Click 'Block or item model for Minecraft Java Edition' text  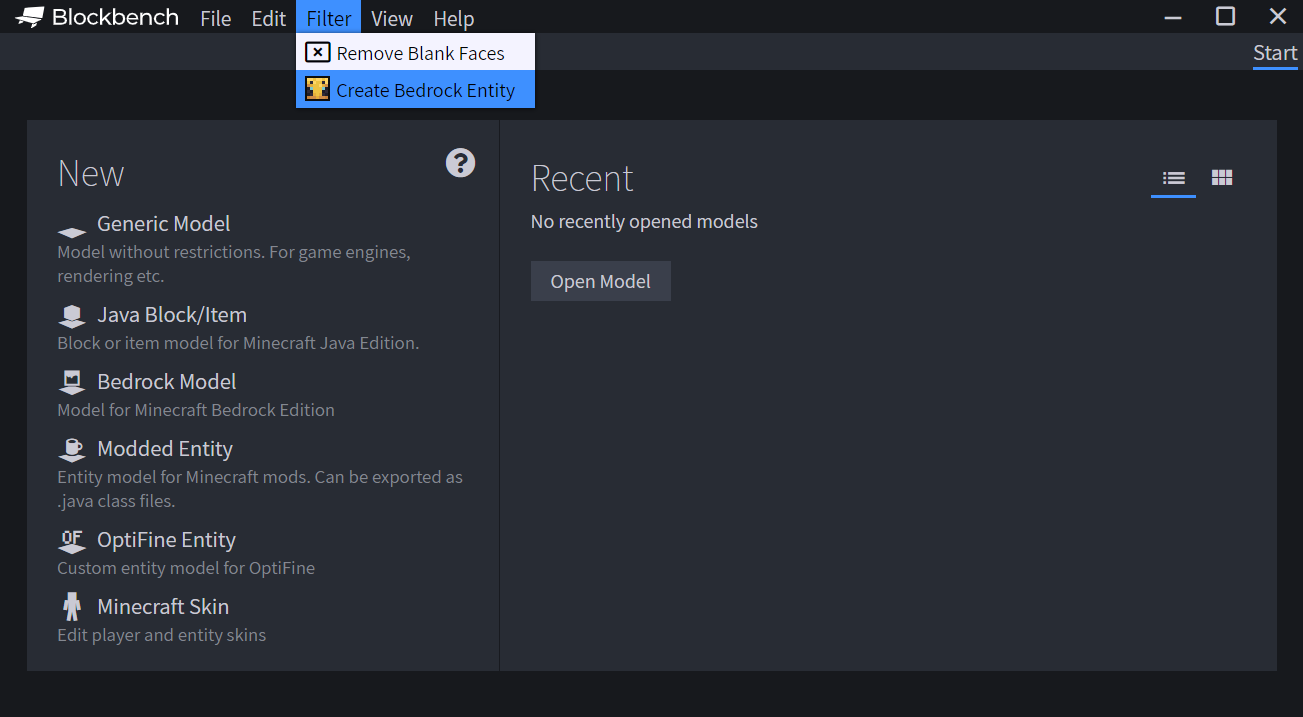click(238, 343)
